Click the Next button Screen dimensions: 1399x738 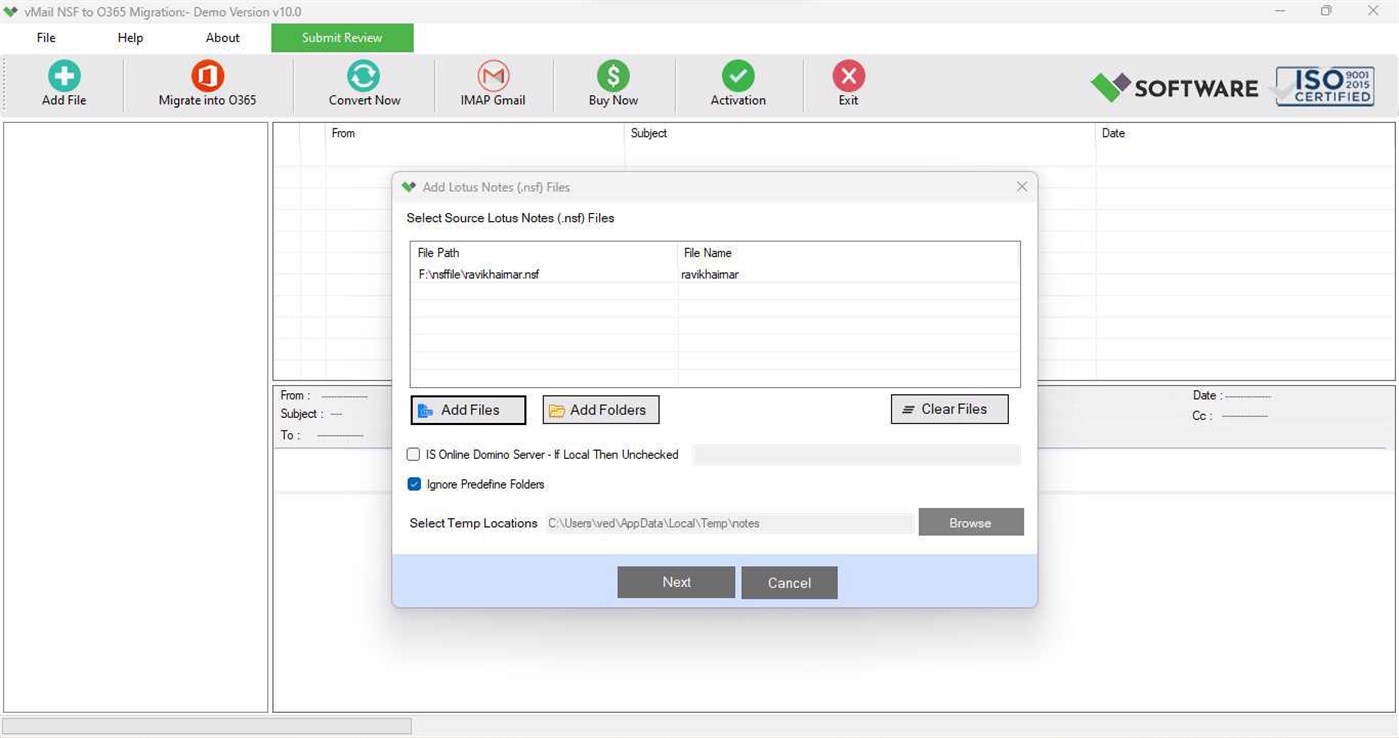pos(676,582)
